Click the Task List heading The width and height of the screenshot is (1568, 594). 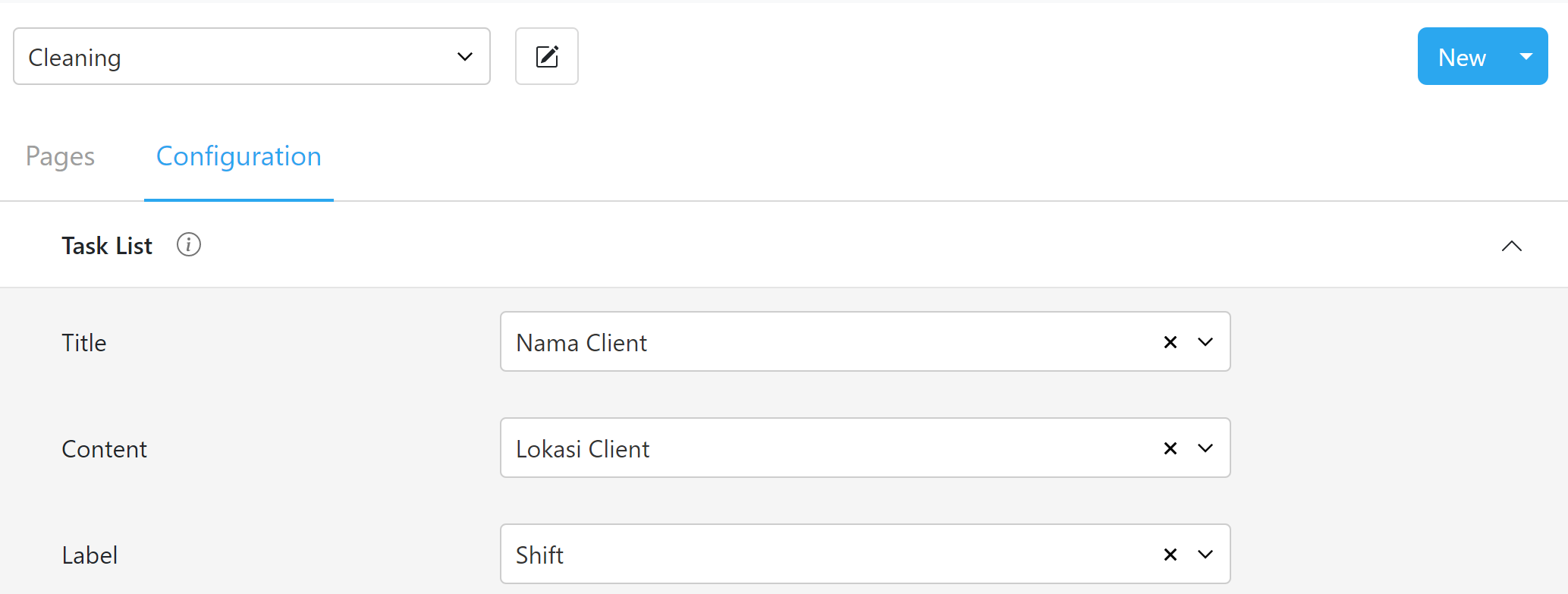coord(106,244)
